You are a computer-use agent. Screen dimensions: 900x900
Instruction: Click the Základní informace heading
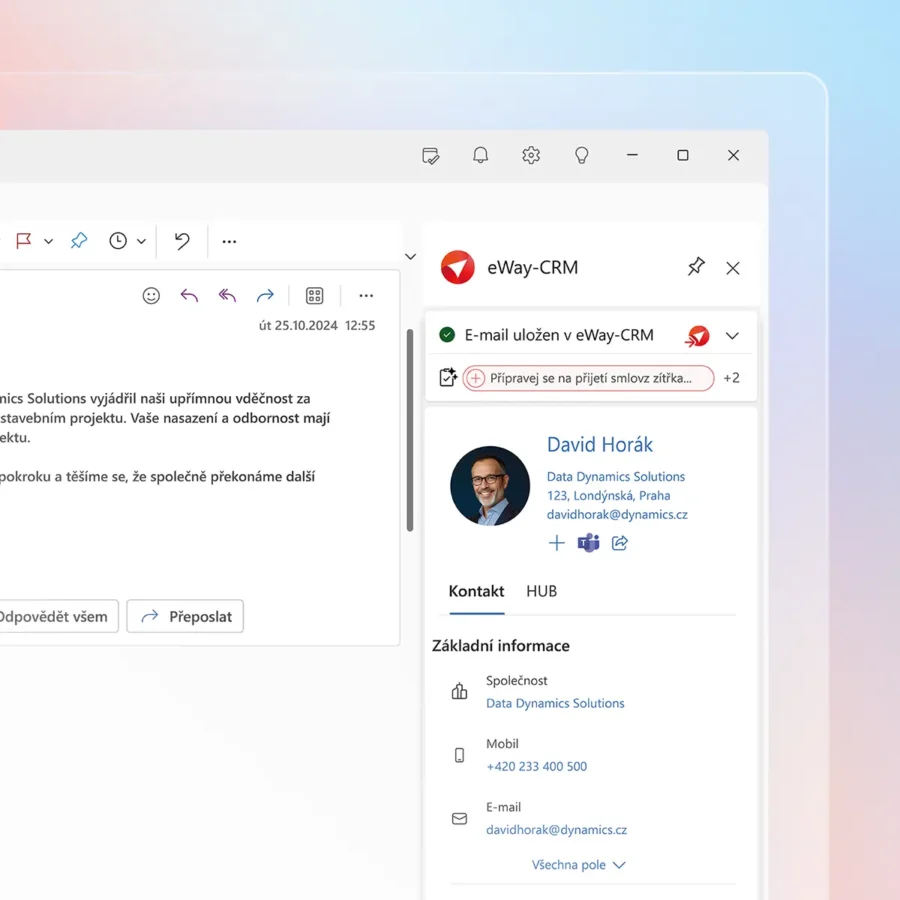pos(501,646)
